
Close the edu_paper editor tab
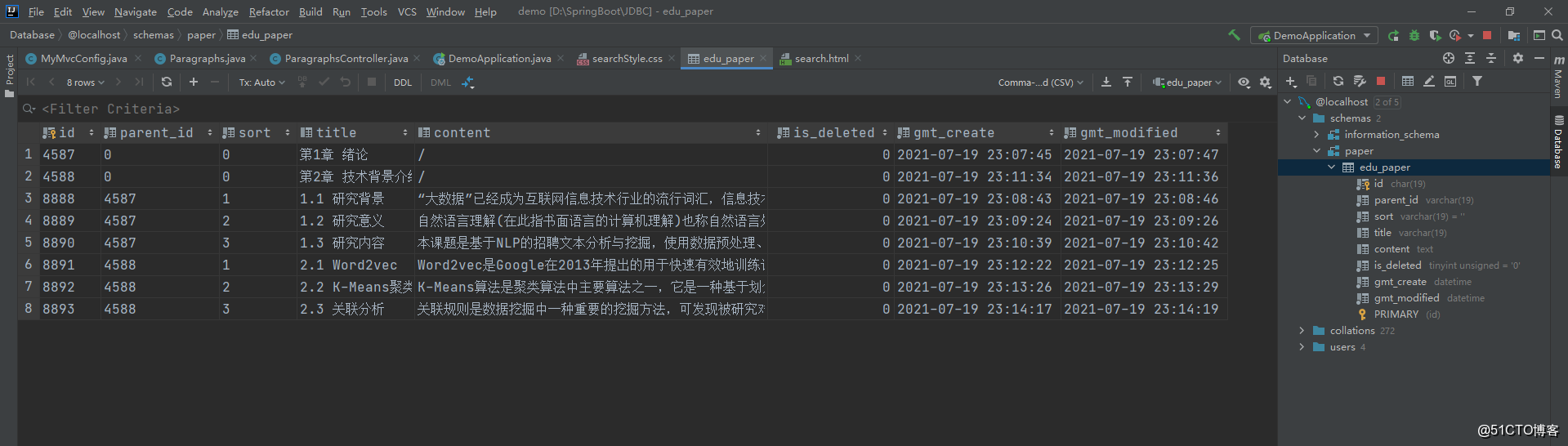tap(763, 58)
